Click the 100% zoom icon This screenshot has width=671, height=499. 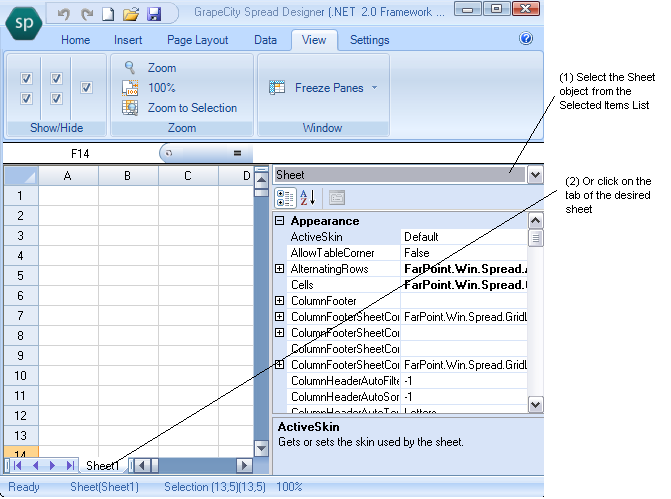[x=130, y=88]
